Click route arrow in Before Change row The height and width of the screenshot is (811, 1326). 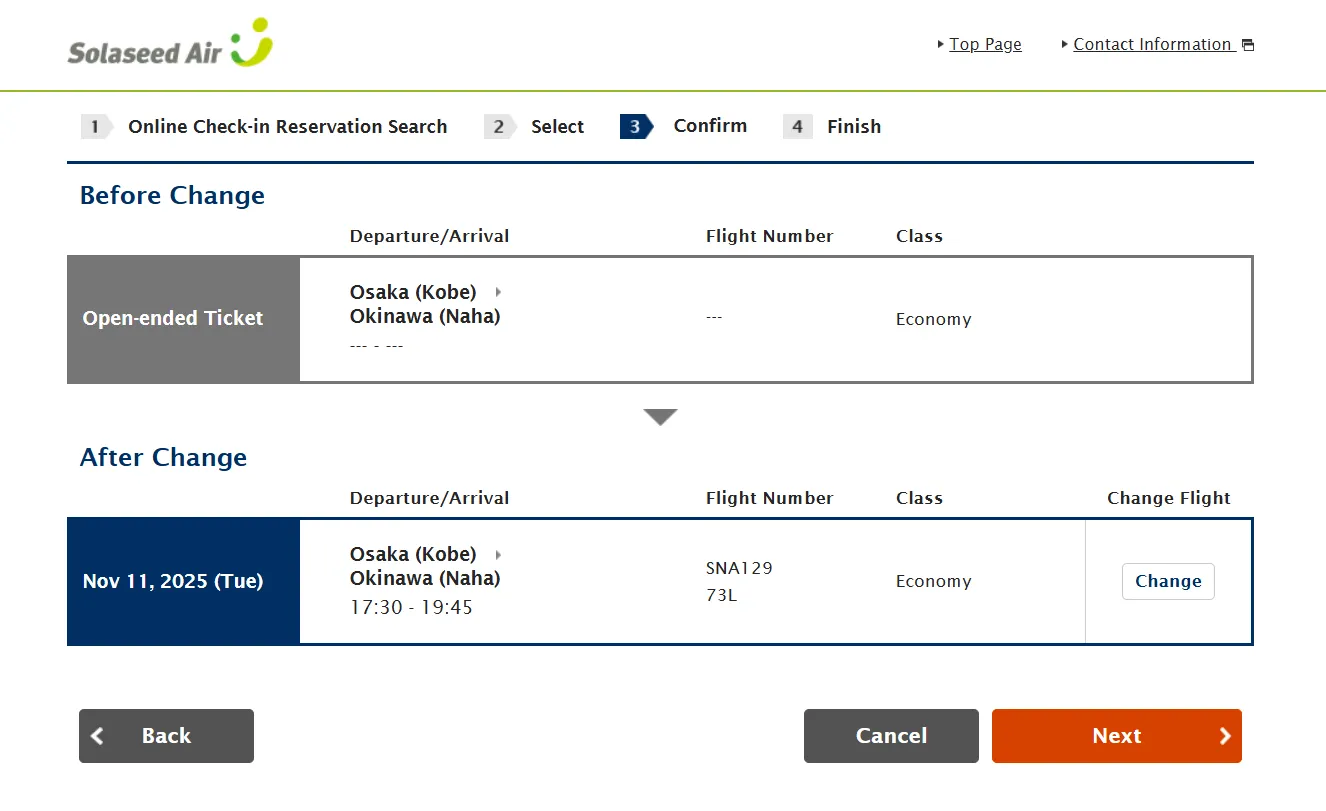click(x=498, y=292)
